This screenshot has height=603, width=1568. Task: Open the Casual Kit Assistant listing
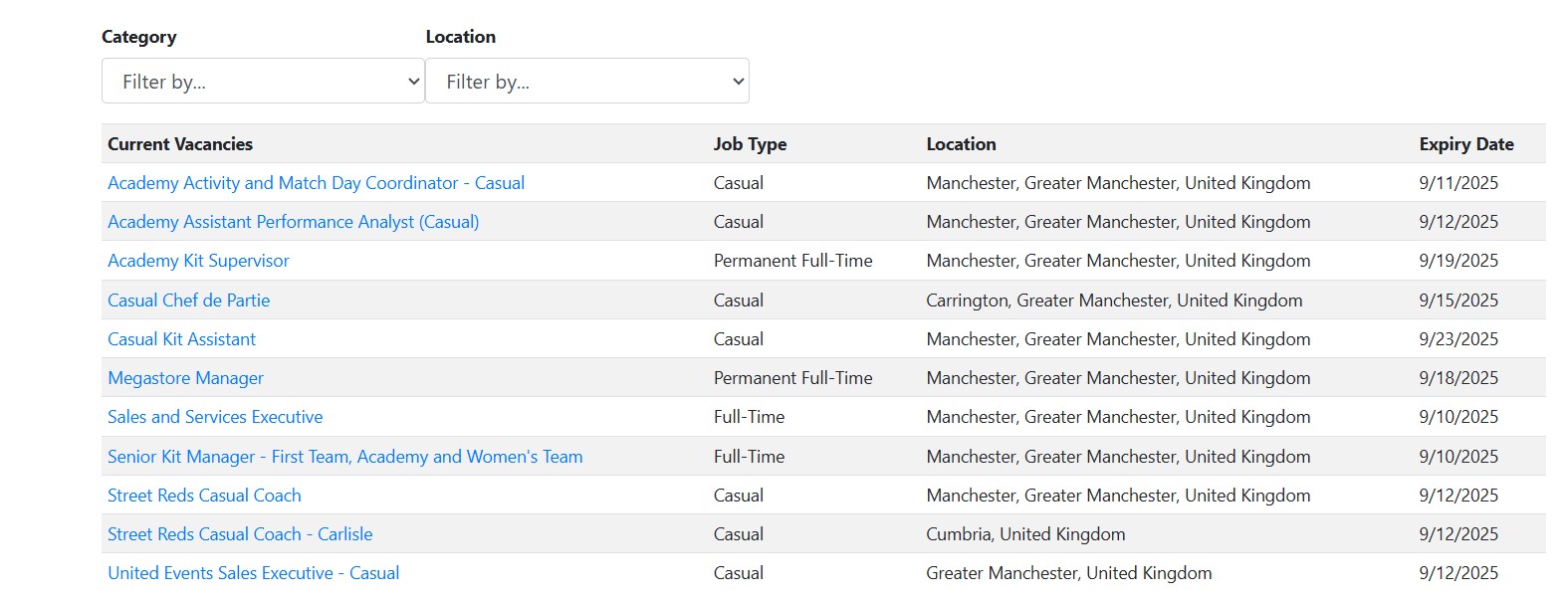pos(181,339)
